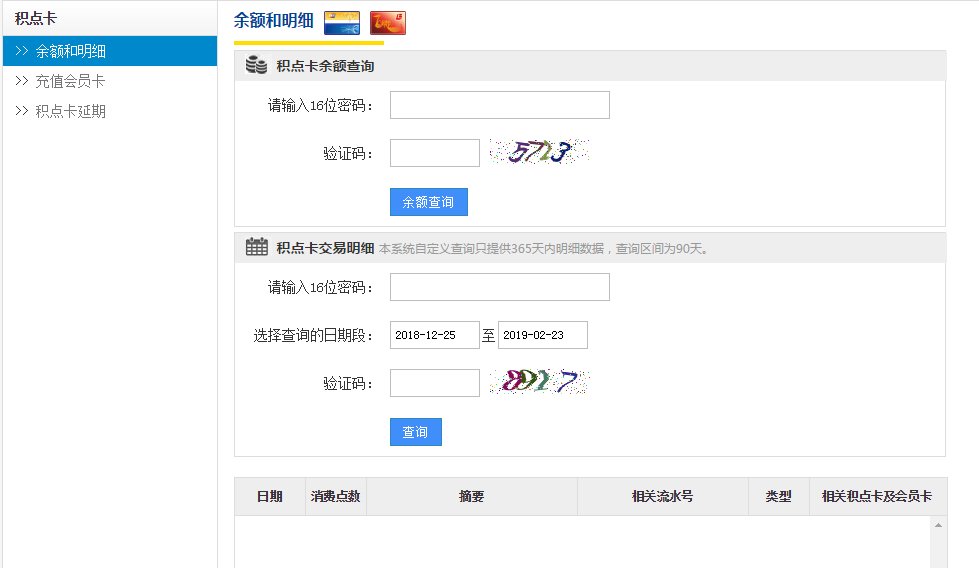This screenshot has height=568, width=979.
Task: Open the start date field 2018-12-25
Action: (435, 335)
